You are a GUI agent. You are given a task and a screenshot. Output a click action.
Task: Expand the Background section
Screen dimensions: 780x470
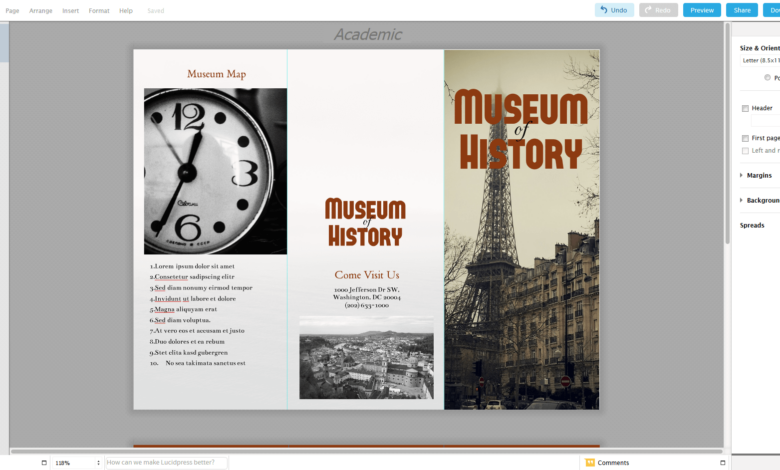tap(760, 200)
